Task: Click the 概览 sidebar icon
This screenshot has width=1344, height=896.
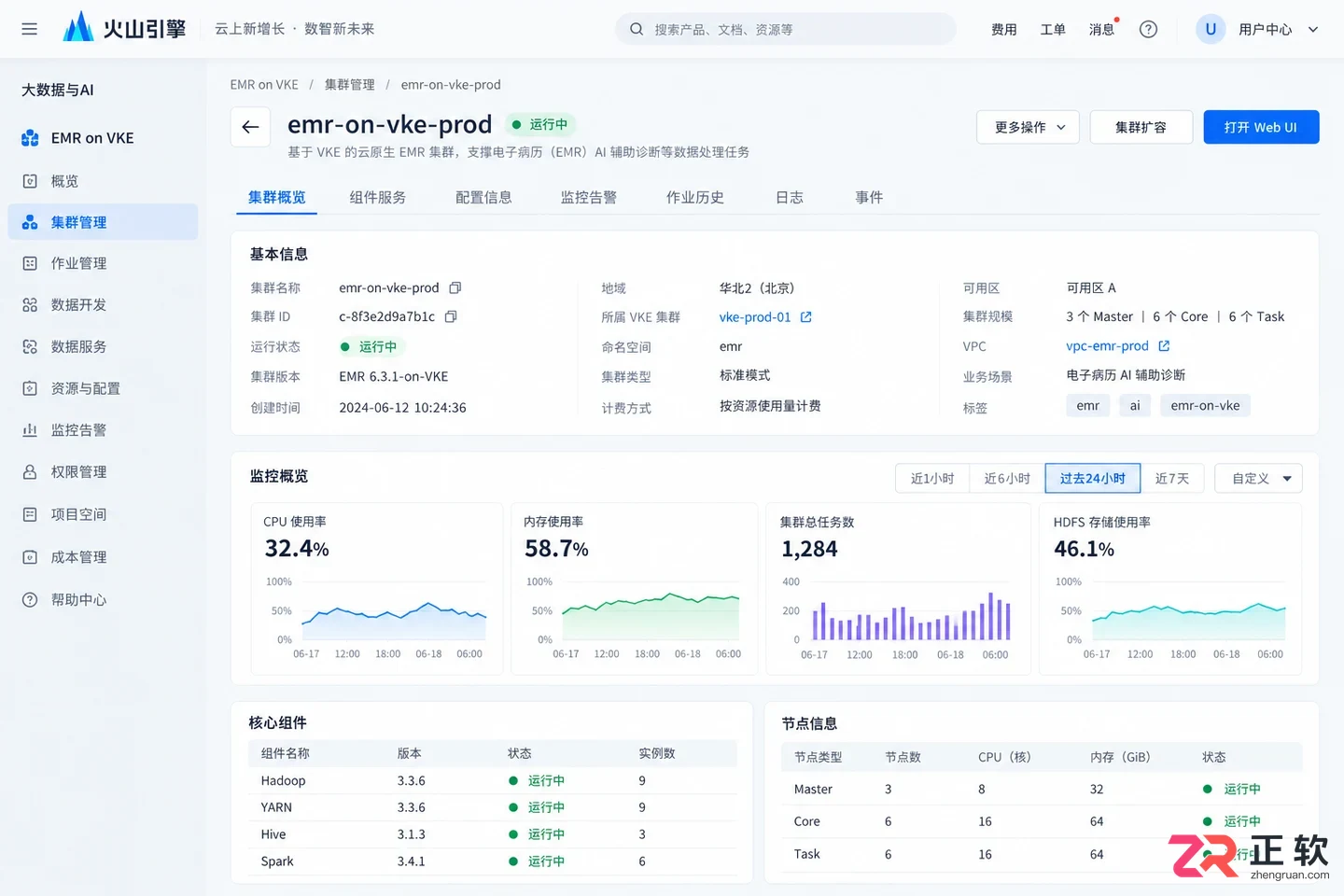Action: click(x=30, y=181)
